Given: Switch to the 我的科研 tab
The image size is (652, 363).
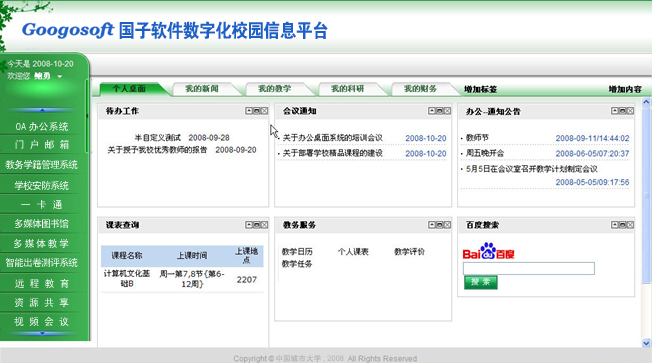Looking at the screenshot, I should pyautogui.click(x=347, y=89).
